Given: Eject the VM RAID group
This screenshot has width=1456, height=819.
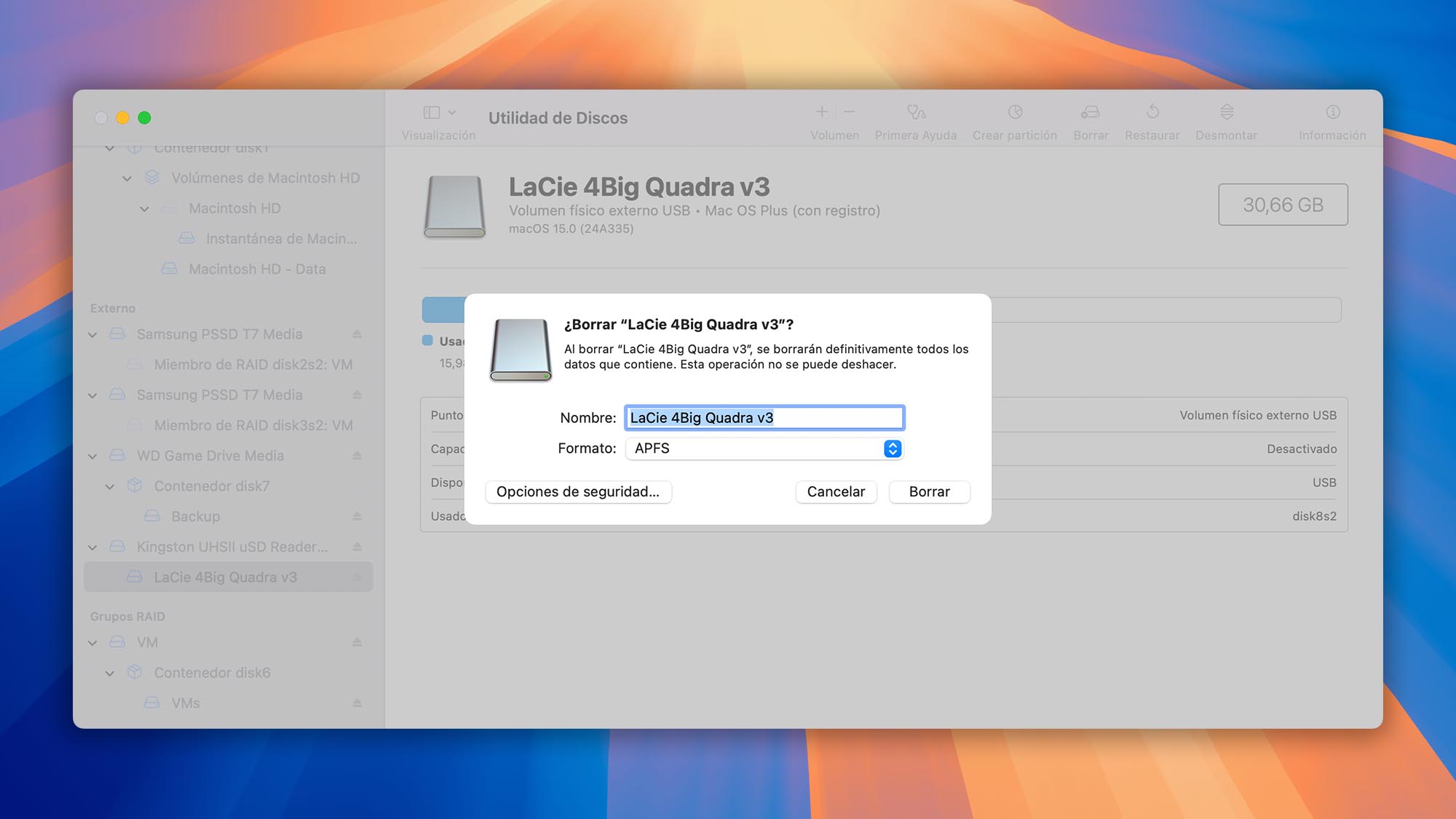Looking at the screenshot, I should click(x=357, y=642).
